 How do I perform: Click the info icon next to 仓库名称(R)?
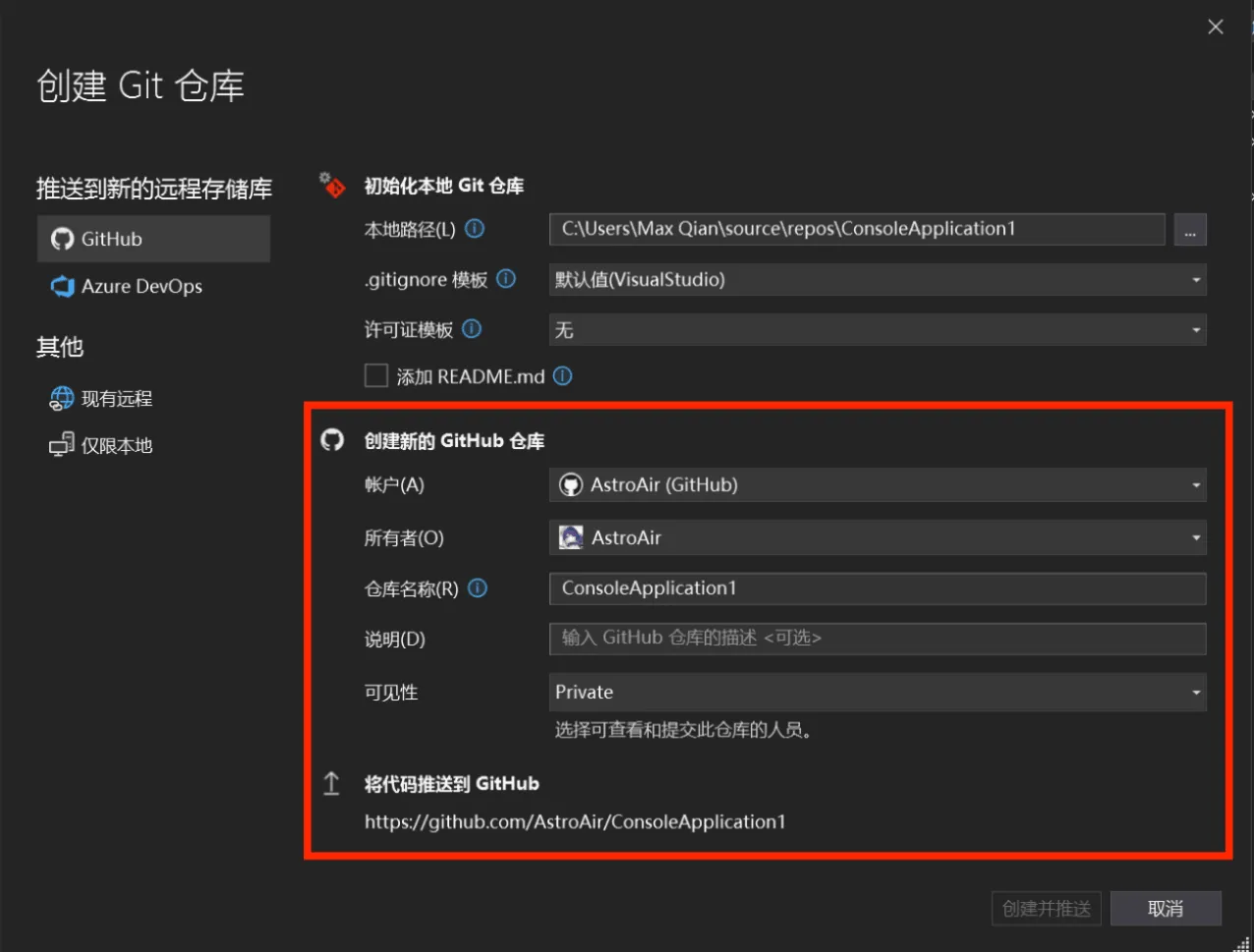478,588
